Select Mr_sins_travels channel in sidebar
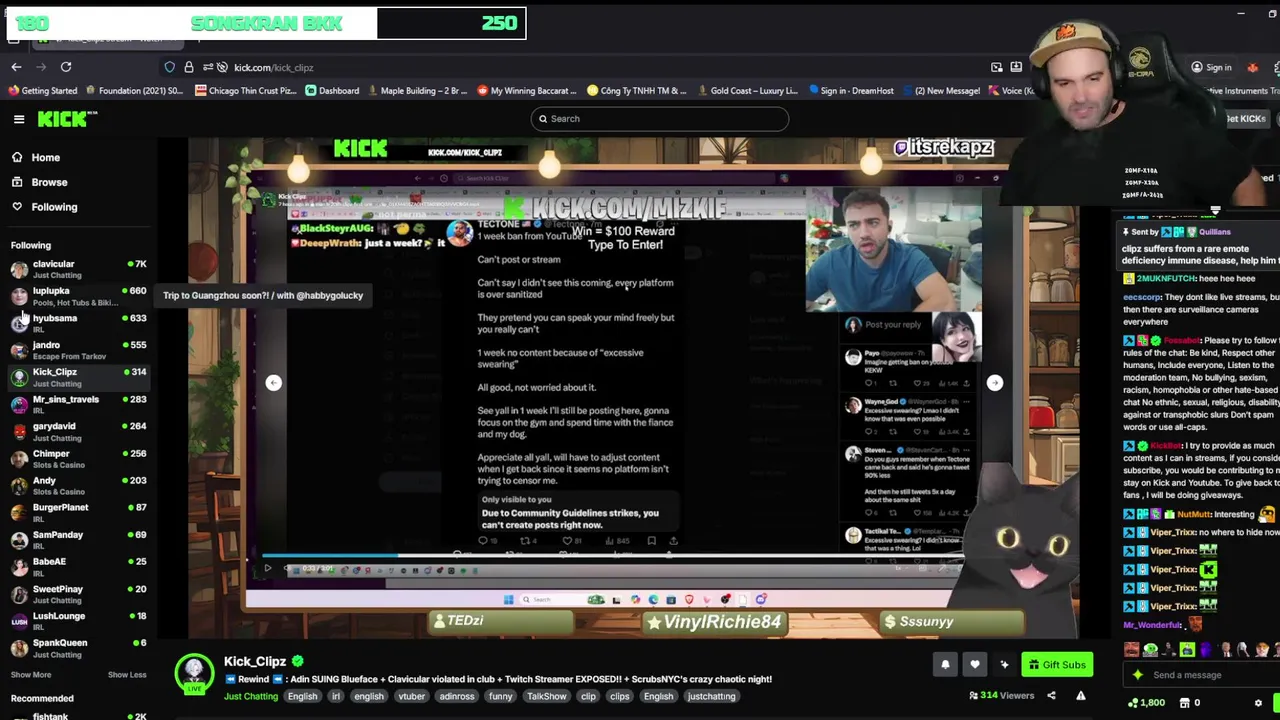This screenshot has height=720, width=1280. point(78,404)
